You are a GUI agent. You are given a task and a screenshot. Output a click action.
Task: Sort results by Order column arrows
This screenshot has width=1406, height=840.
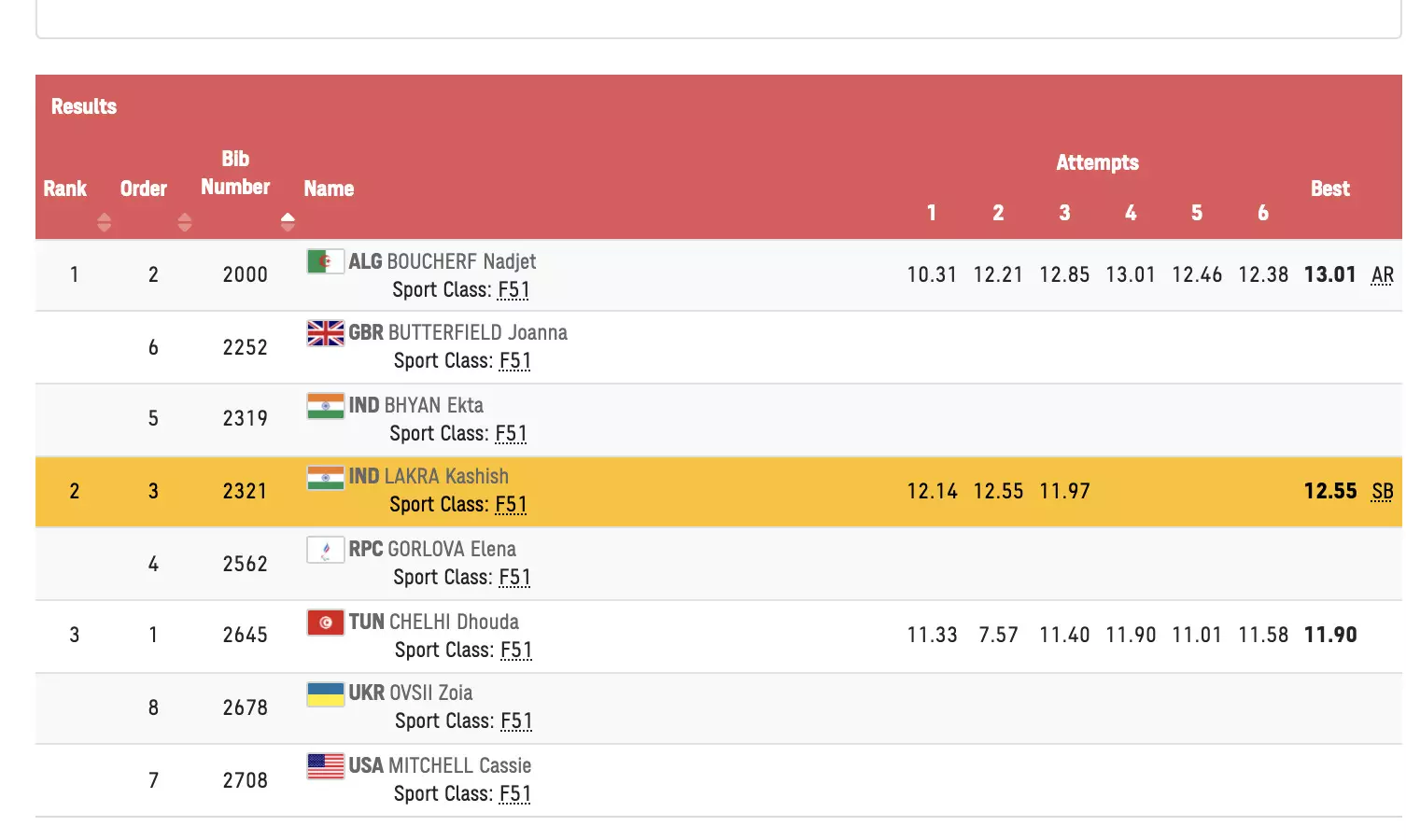click(184, 222)
